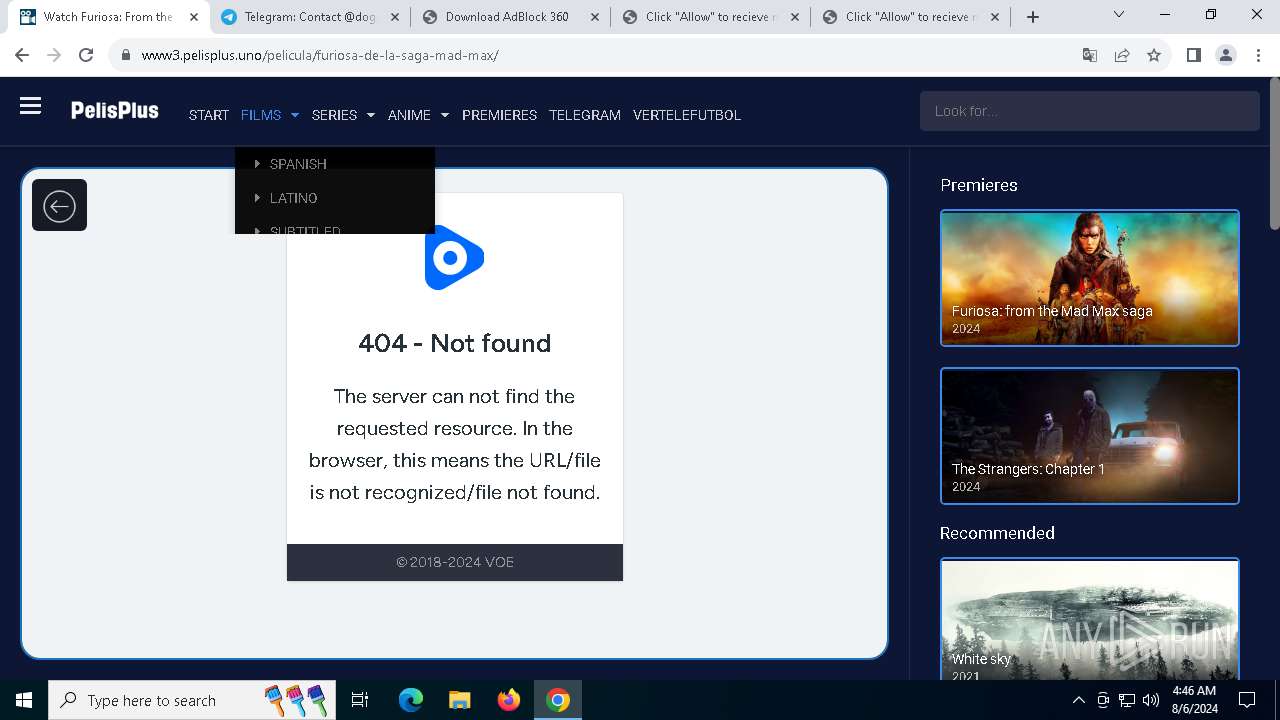Image resolution: width=1280 pixels, height=720 pixels.
Task: Click the PelisPlus logo
Action: pyautogui.click(x=115, y=110)
